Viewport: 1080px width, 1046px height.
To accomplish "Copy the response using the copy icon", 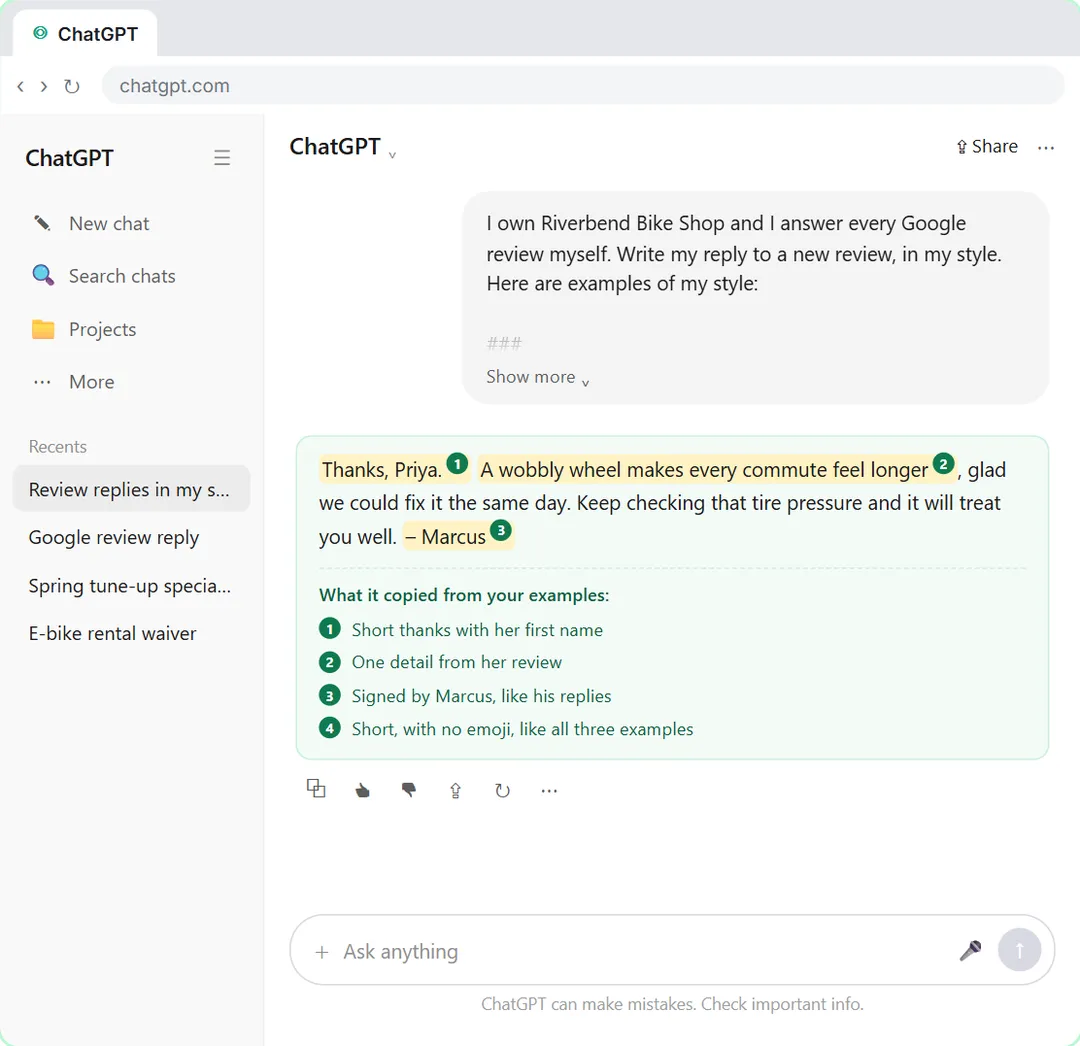I will pos(316,789).
